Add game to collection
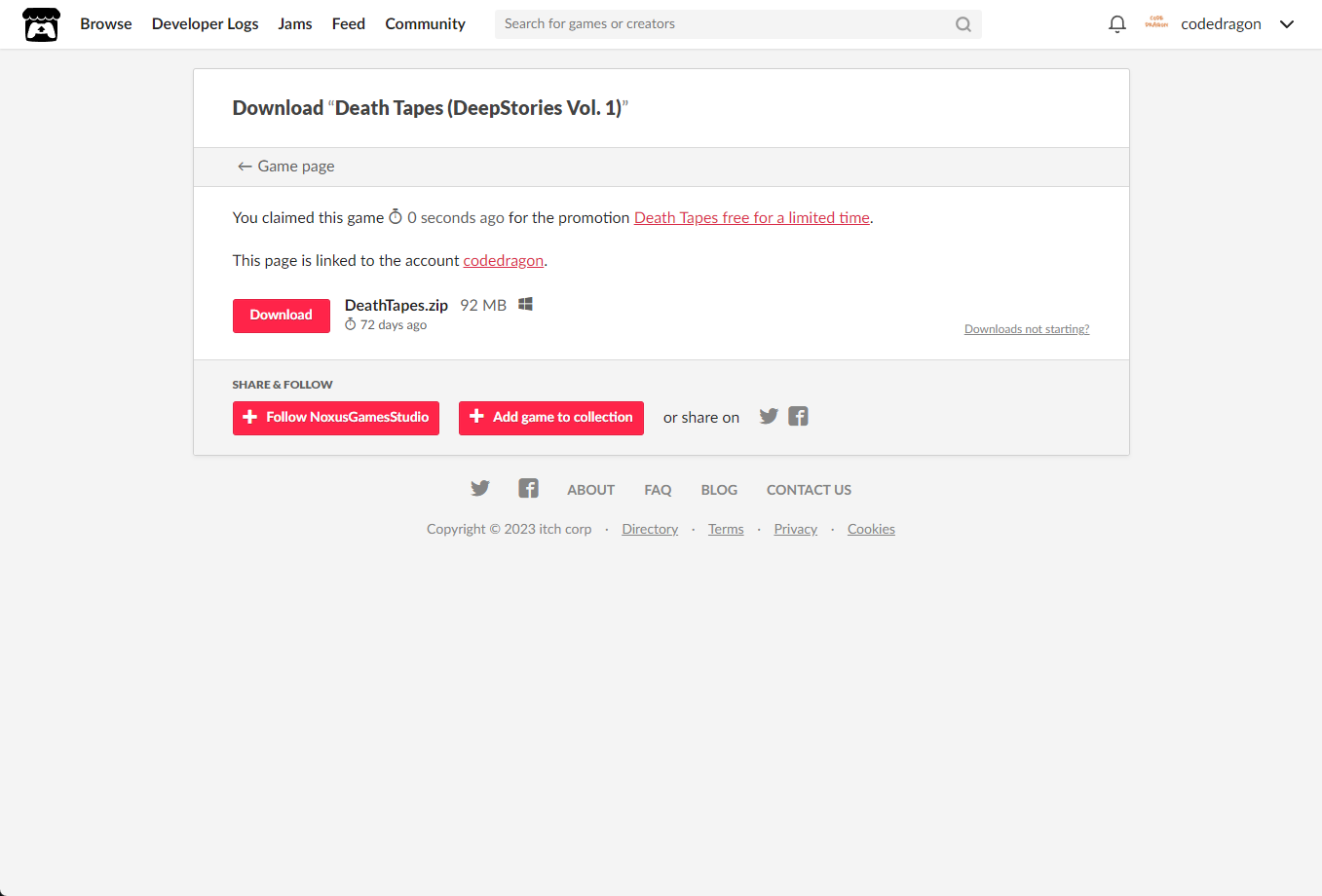 click(551, 418)
